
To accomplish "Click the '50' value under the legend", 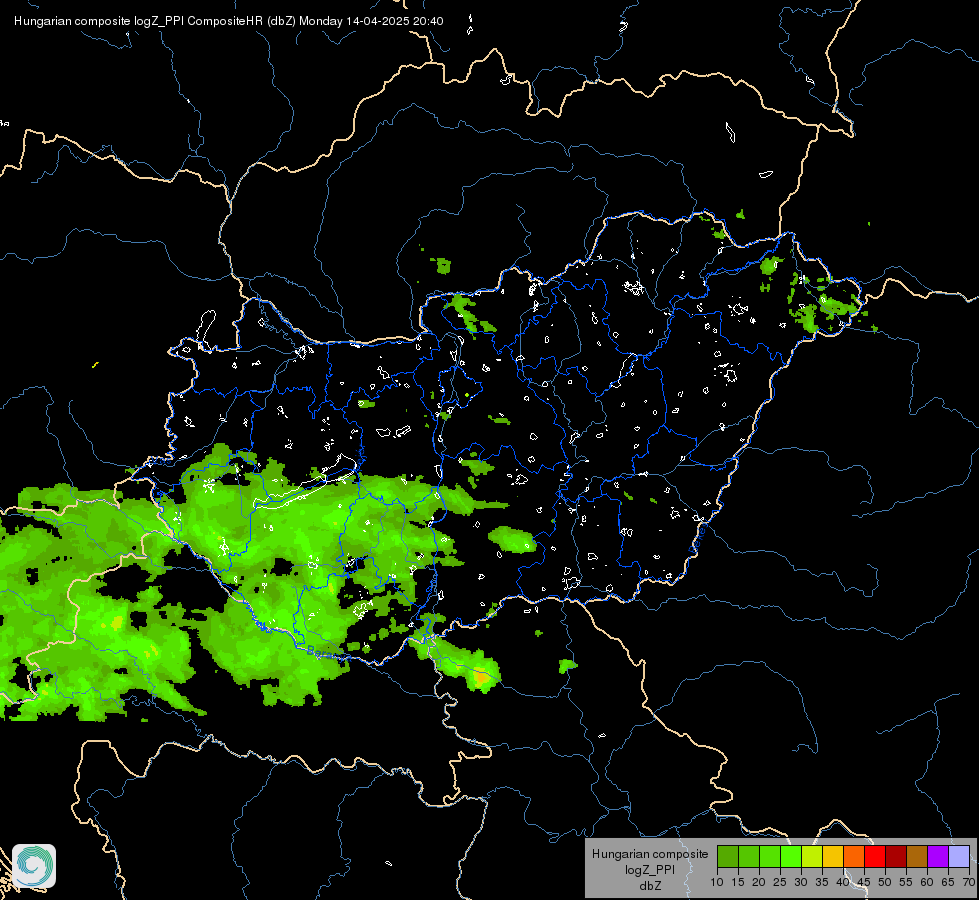I will 885,882.
